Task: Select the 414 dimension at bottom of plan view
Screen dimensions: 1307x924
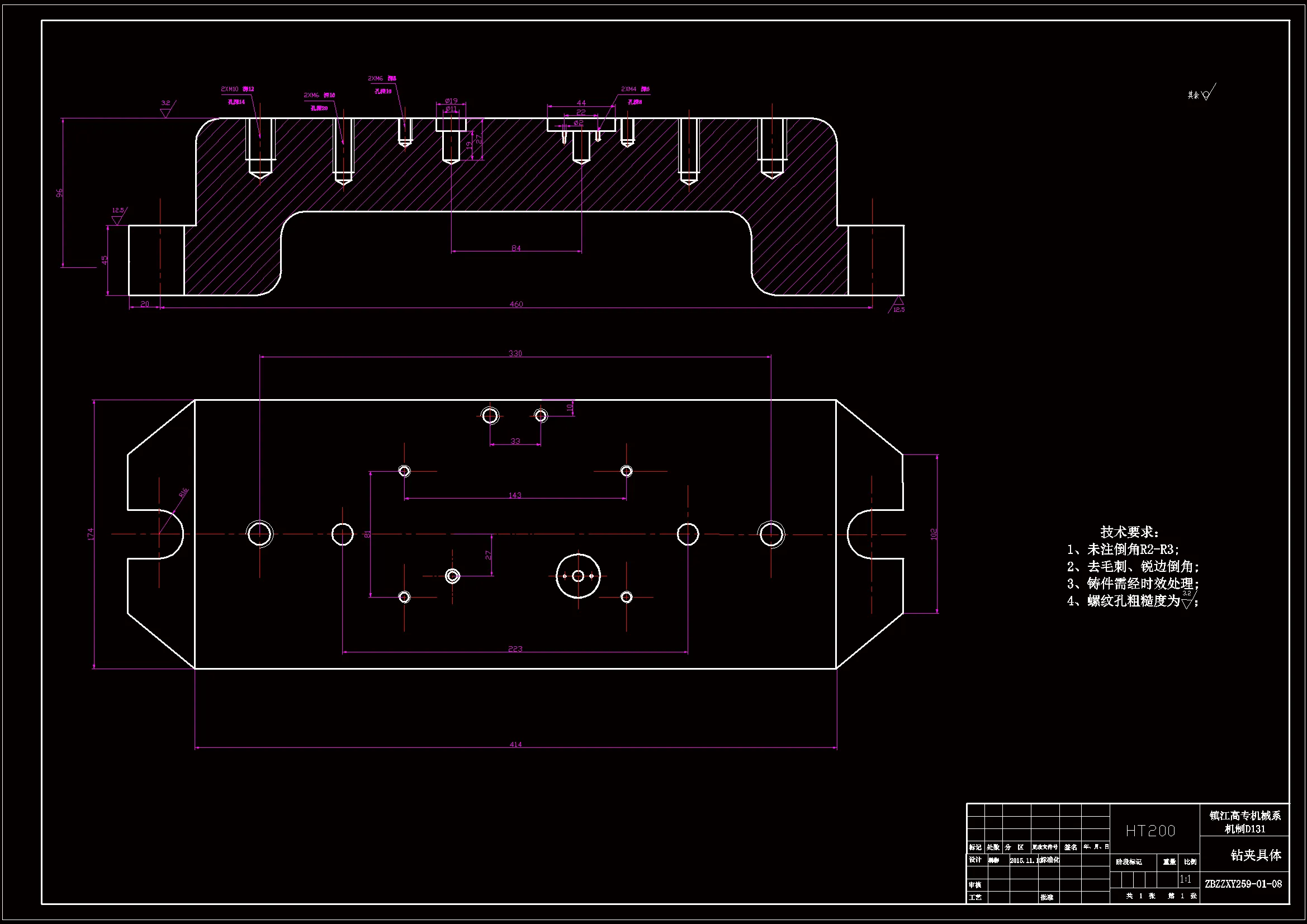Action: [515, 744]
